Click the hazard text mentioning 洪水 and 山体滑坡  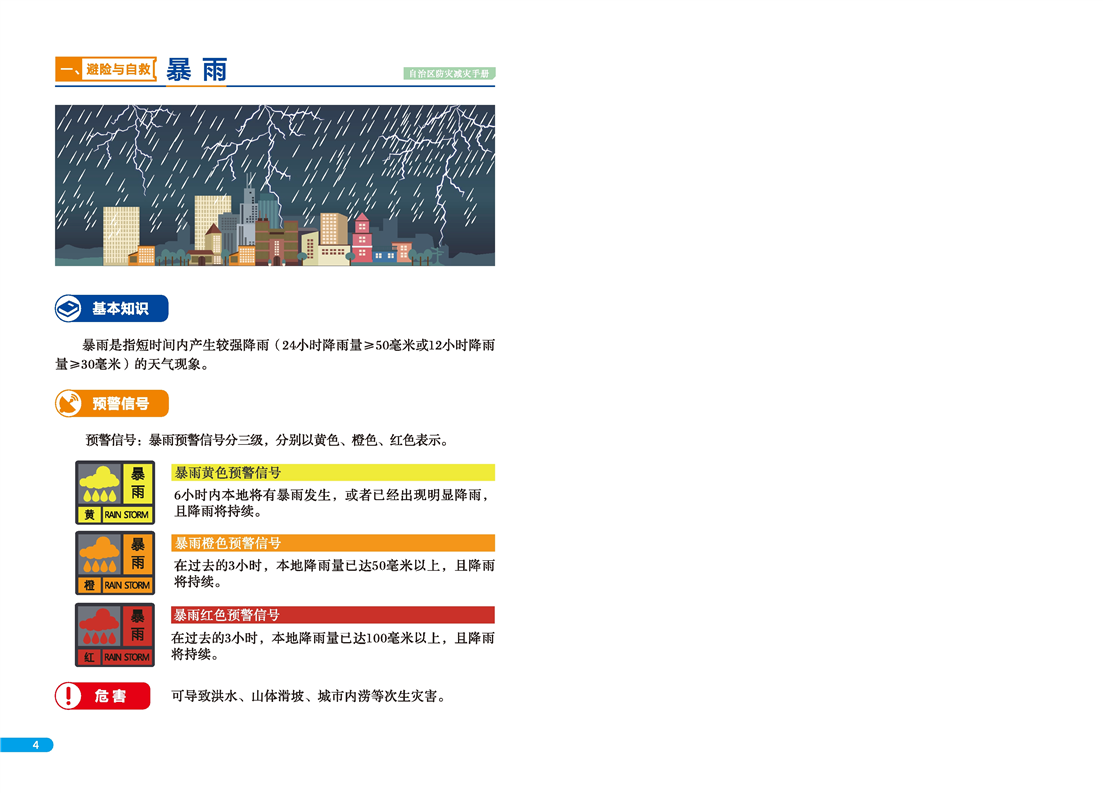[x=308, y=696]
